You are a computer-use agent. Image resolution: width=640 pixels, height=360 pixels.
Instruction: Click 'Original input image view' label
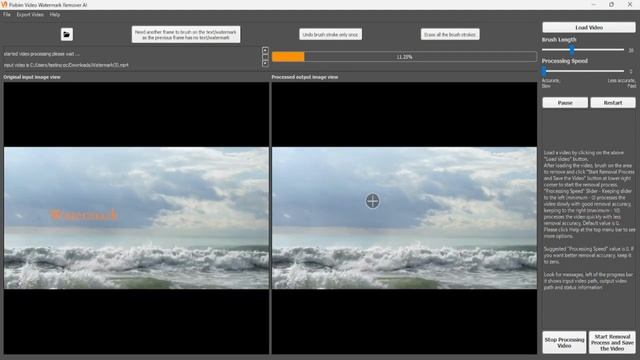click(x=32, y=77)
